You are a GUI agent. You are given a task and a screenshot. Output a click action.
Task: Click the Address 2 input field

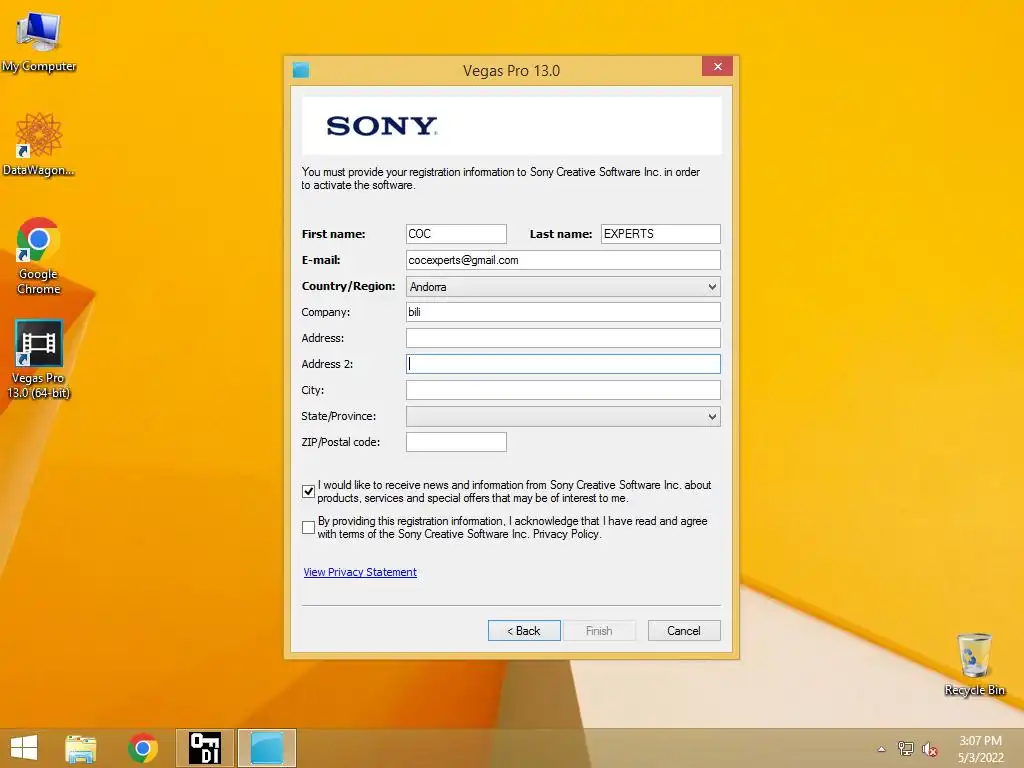coord(563,364)
